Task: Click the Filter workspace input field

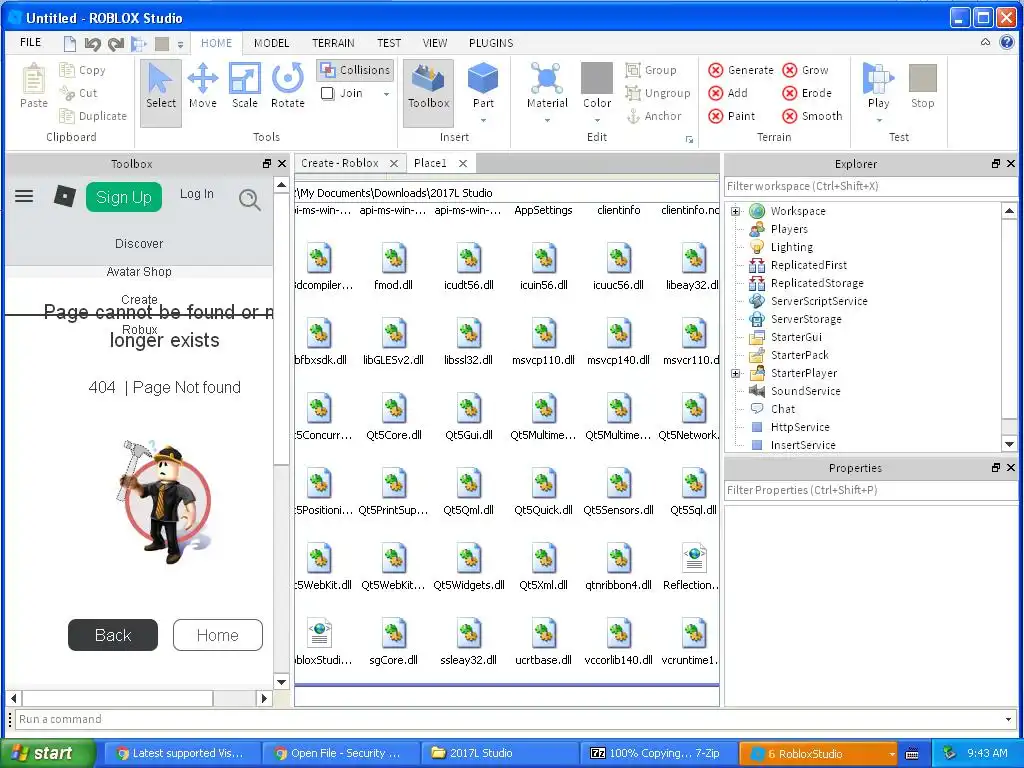Action: [x=871, y=186]
